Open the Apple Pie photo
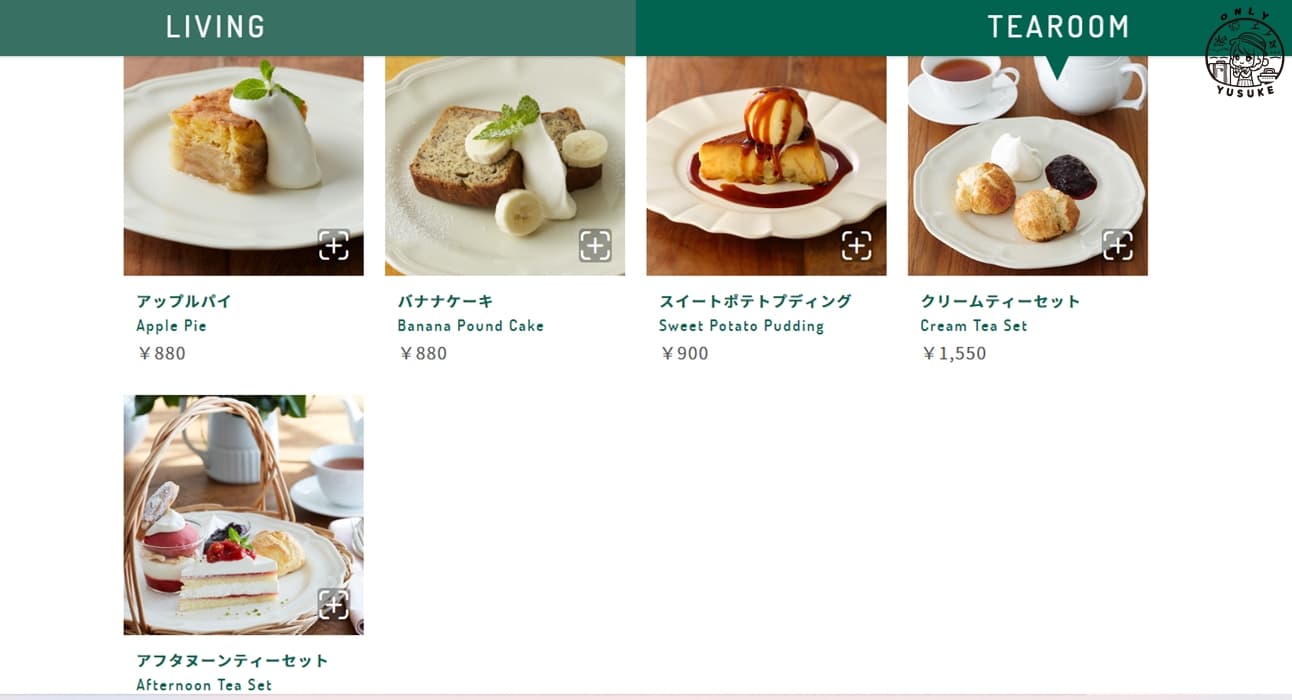 pos(244,166)
